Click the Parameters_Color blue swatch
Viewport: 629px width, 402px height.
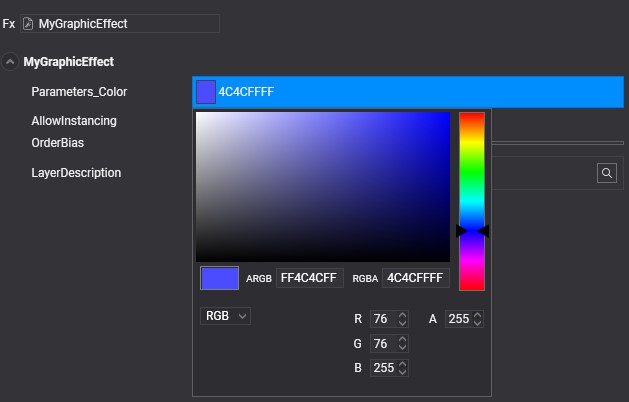(x=206, y=92)
